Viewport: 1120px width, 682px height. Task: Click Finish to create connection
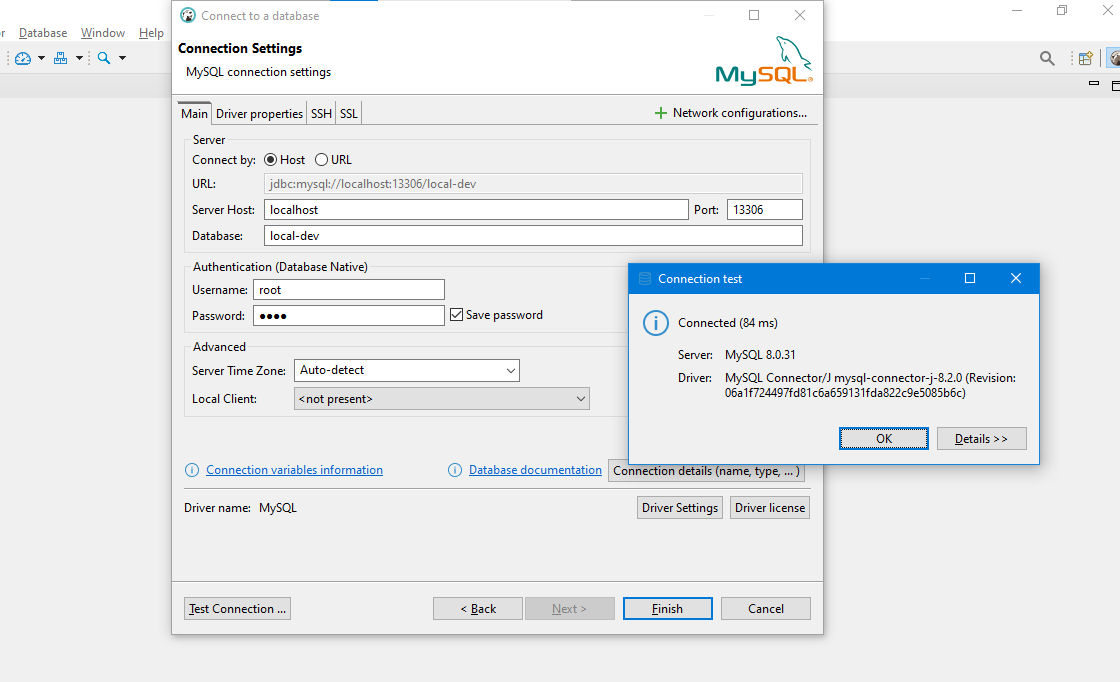tap(667, 608)
